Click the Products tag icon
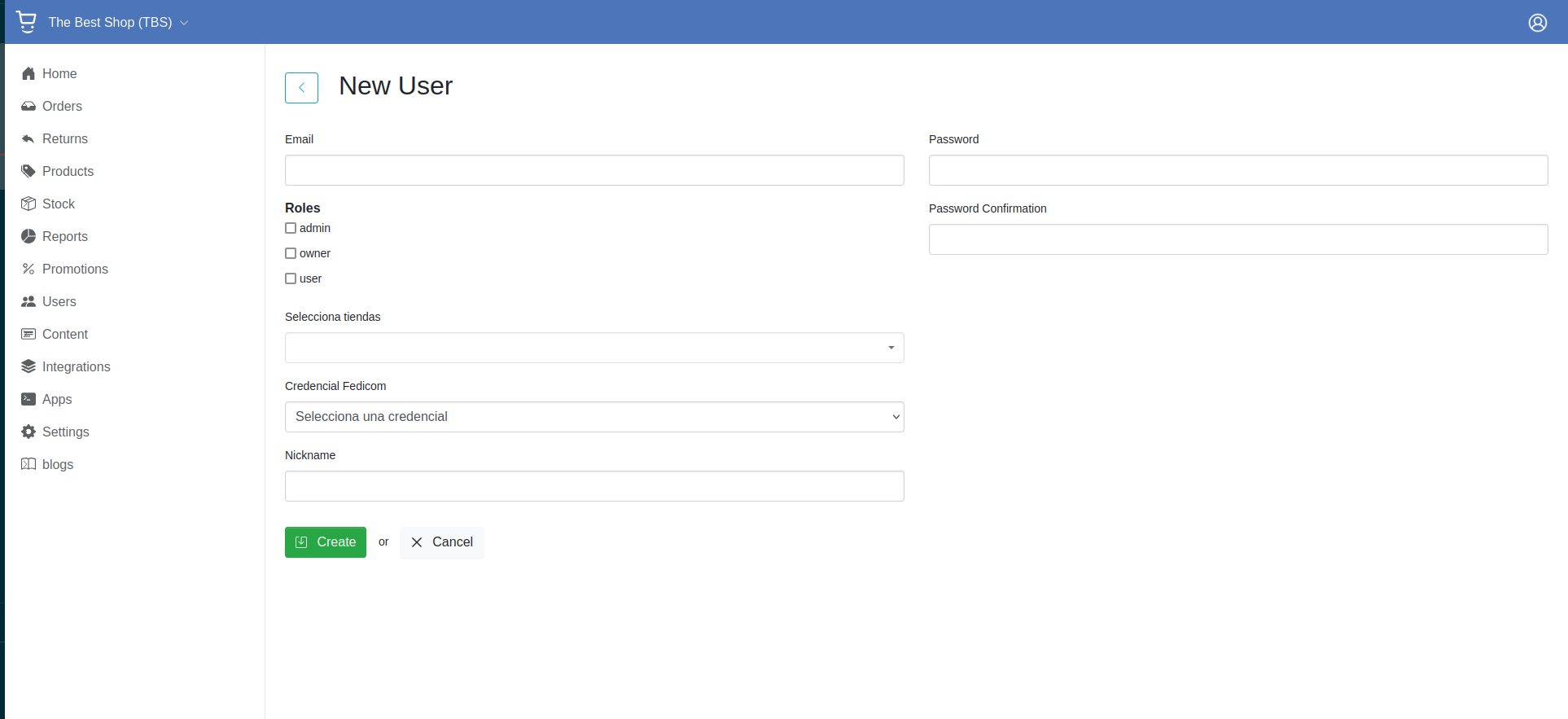The width and height of the screenshot is (1568, 719). pos(28,171)
